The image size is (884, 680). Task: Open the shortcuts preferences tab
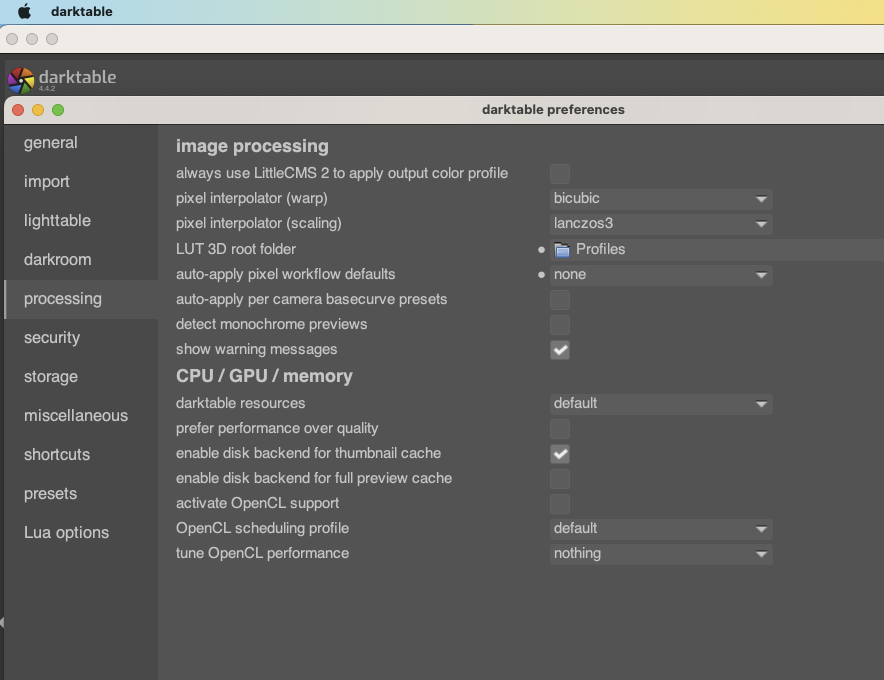(x=57, y=455)
